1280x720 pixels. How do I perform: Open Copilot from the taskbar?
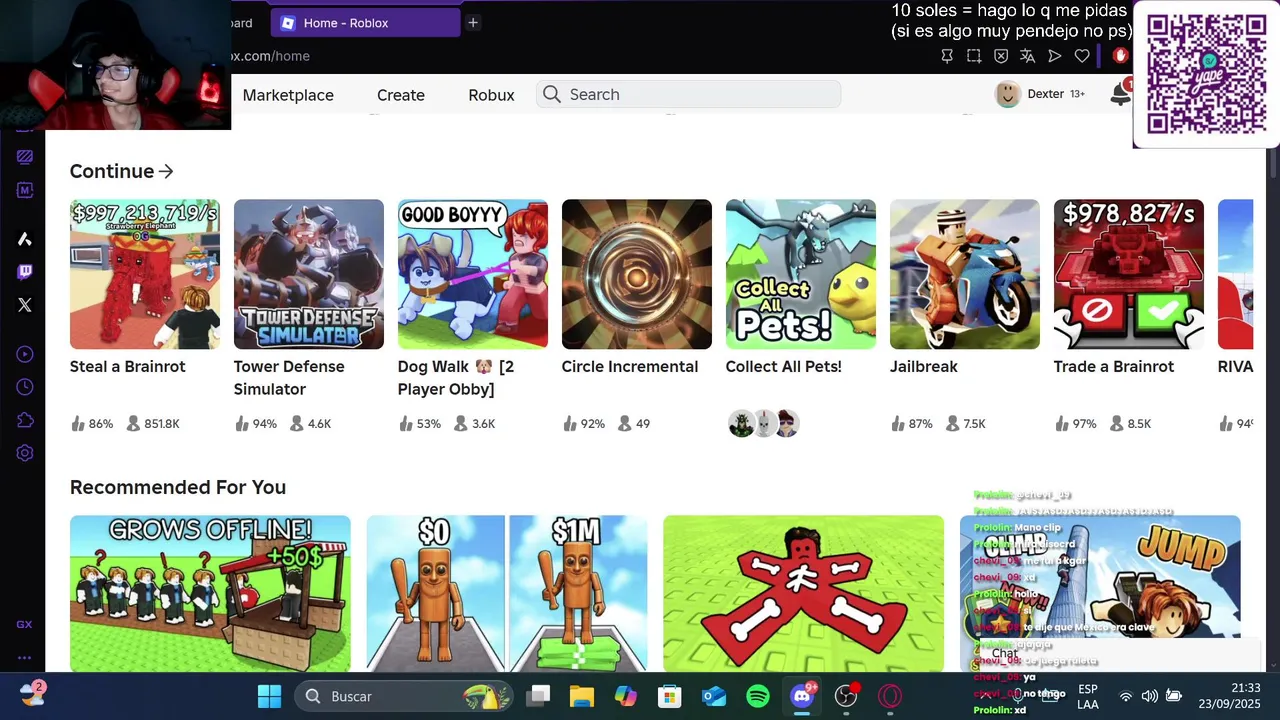coord(626,696)
